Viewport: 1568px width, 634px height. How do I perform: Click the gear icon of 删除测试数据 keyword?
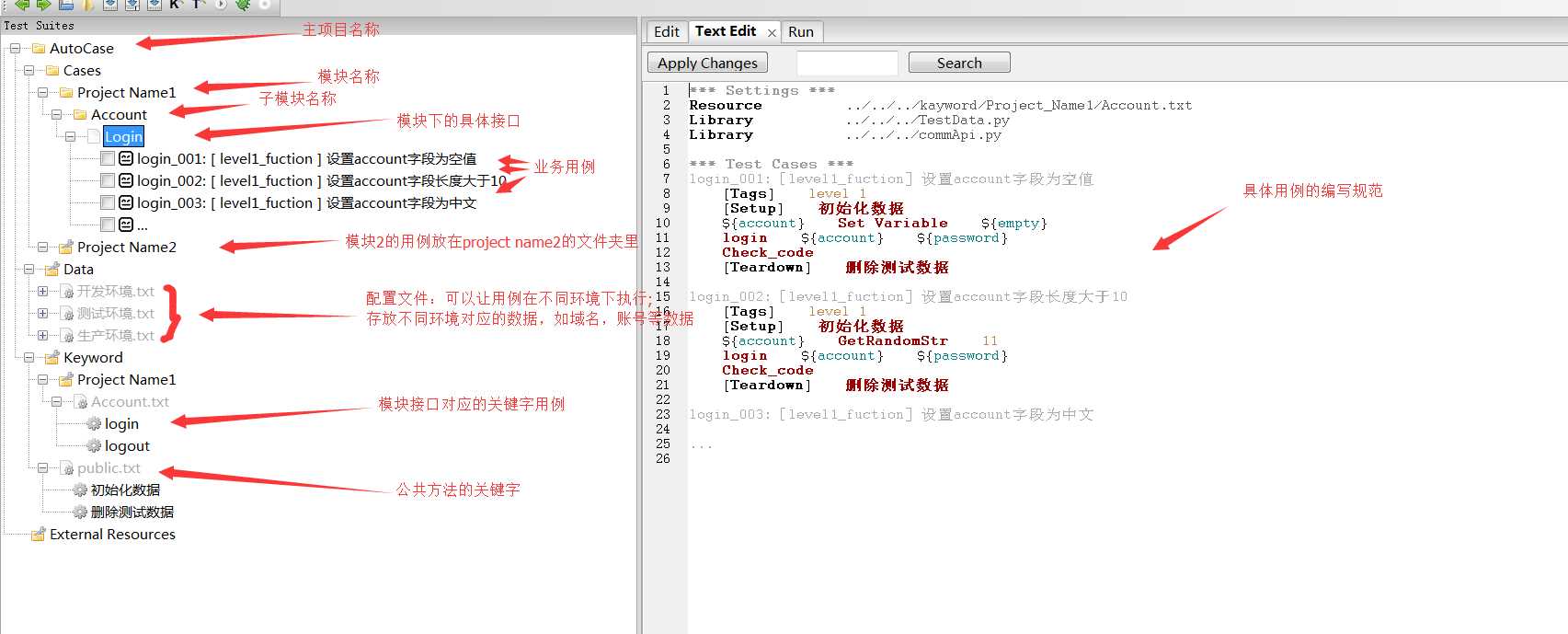point(80,512)
